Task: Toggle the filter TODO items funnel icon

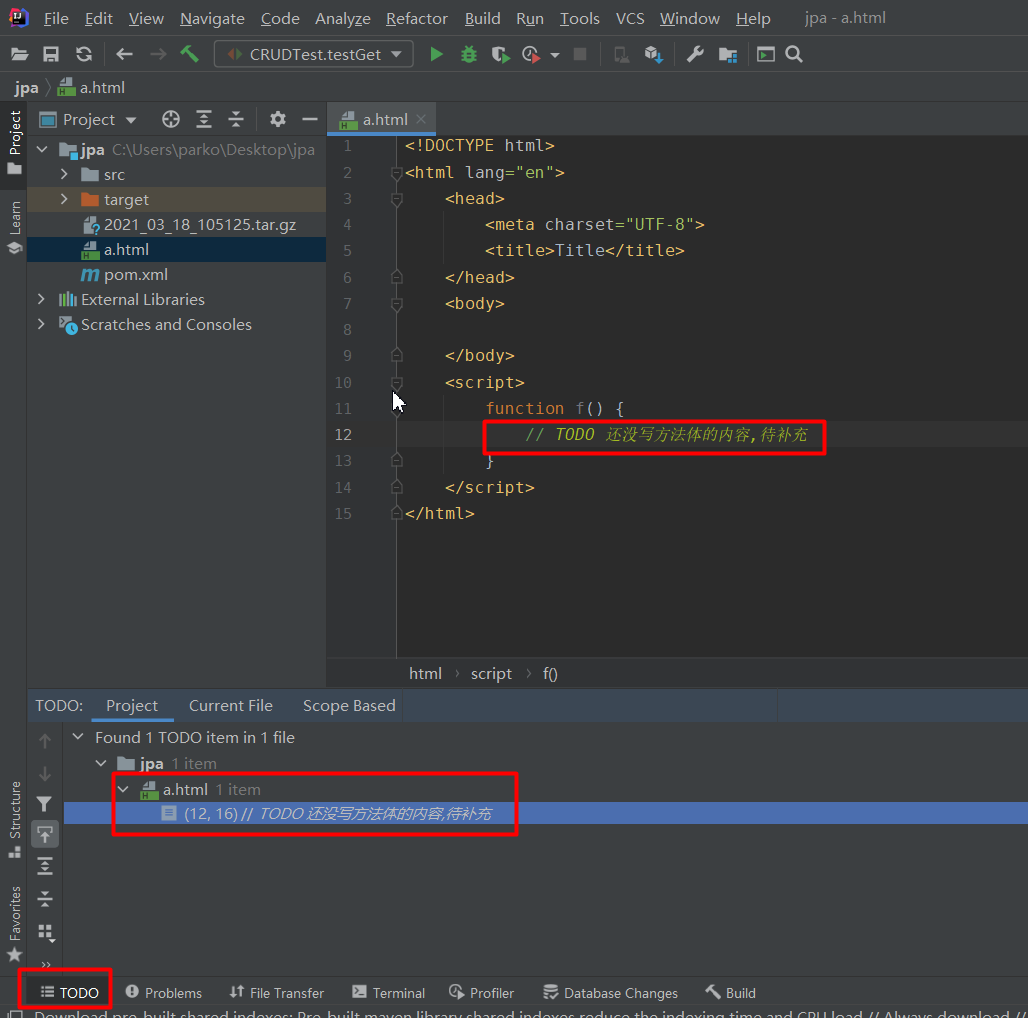Action: [x=44, y=804]
